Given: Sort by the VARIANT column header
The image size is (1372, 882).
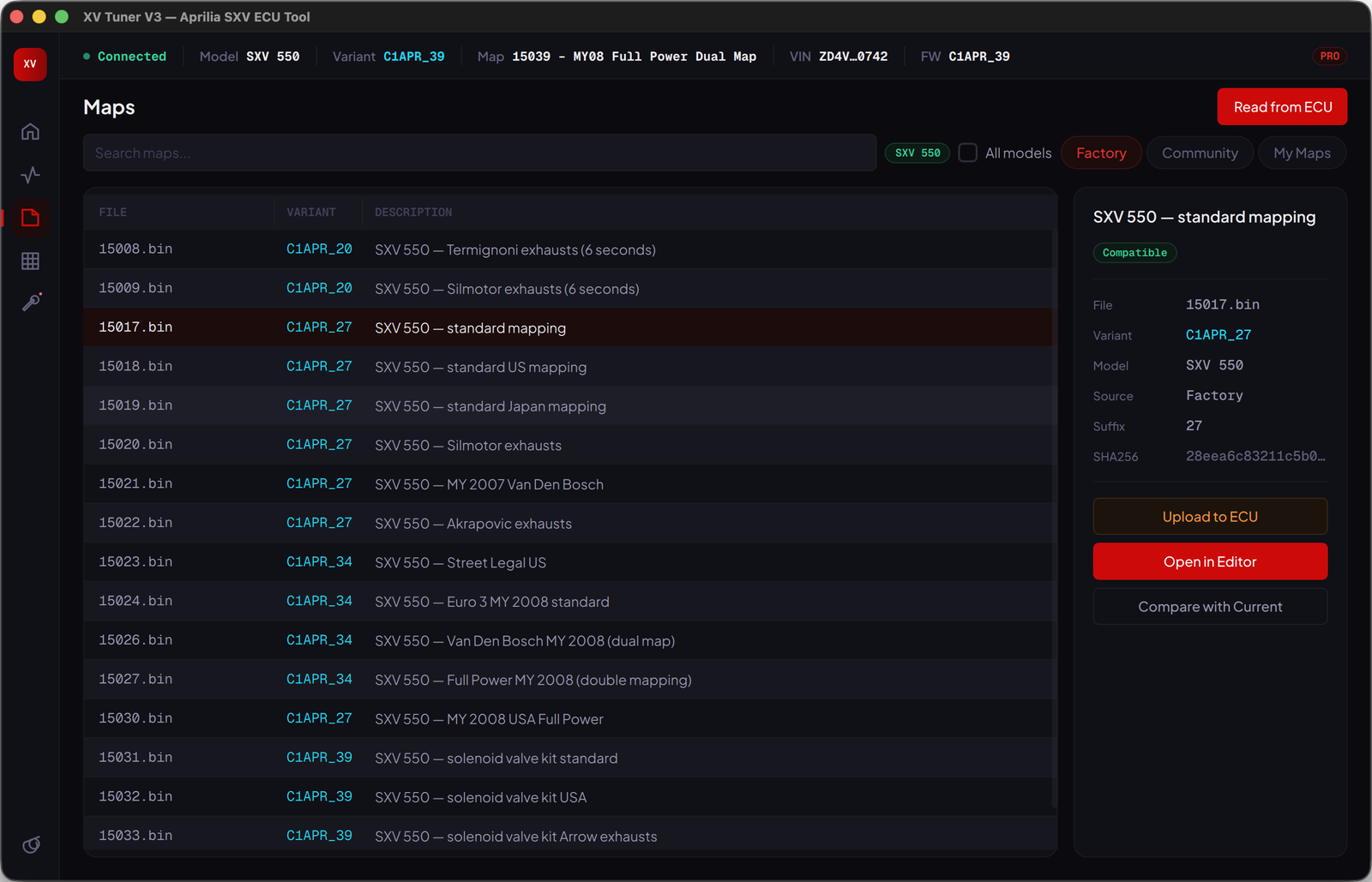Looking at the screenshot, I should pos(311,212).
